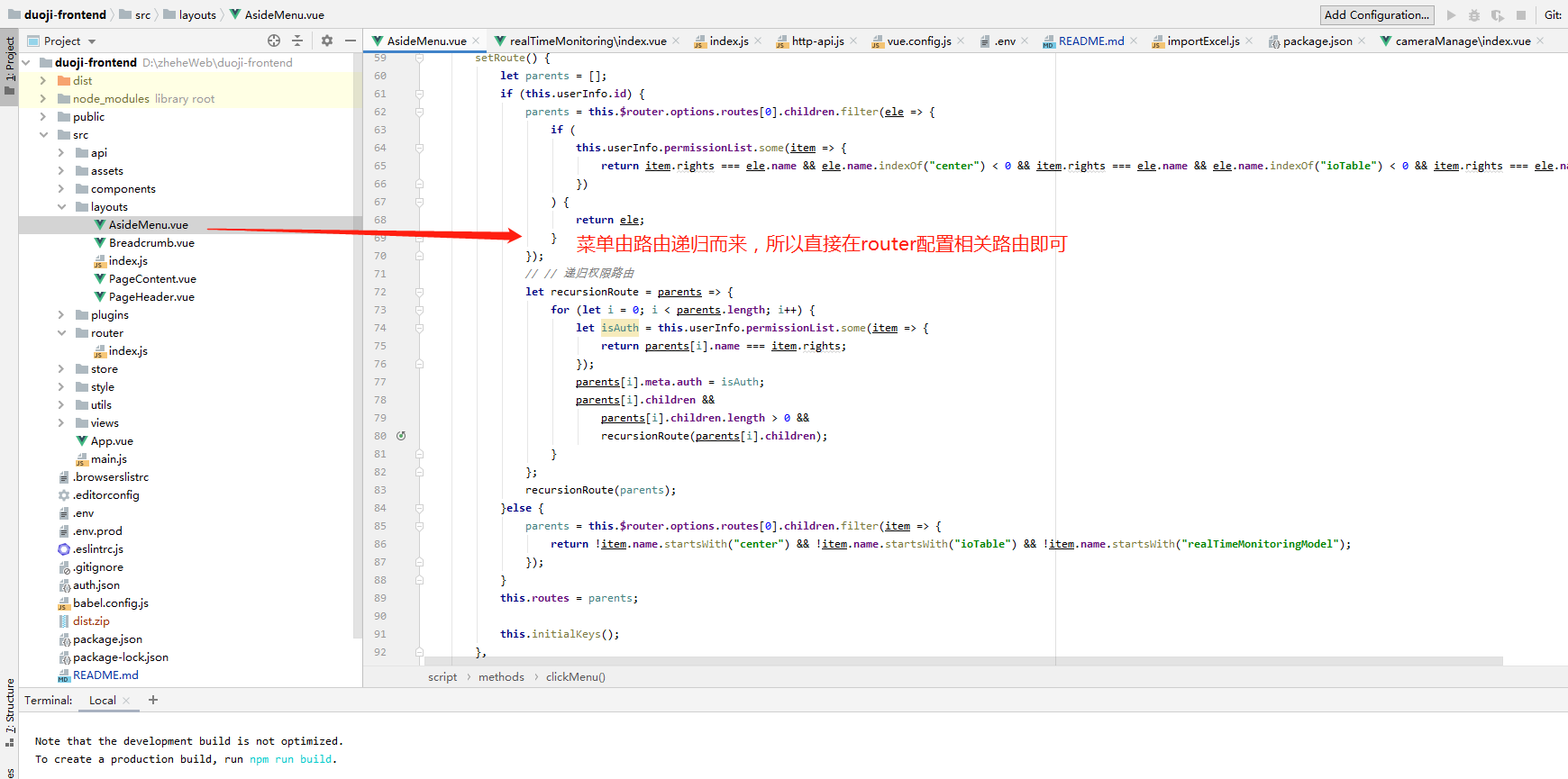Screen dimensions: 1568x779
Task: Expand the components folder in tree
Action: point(61,189)
